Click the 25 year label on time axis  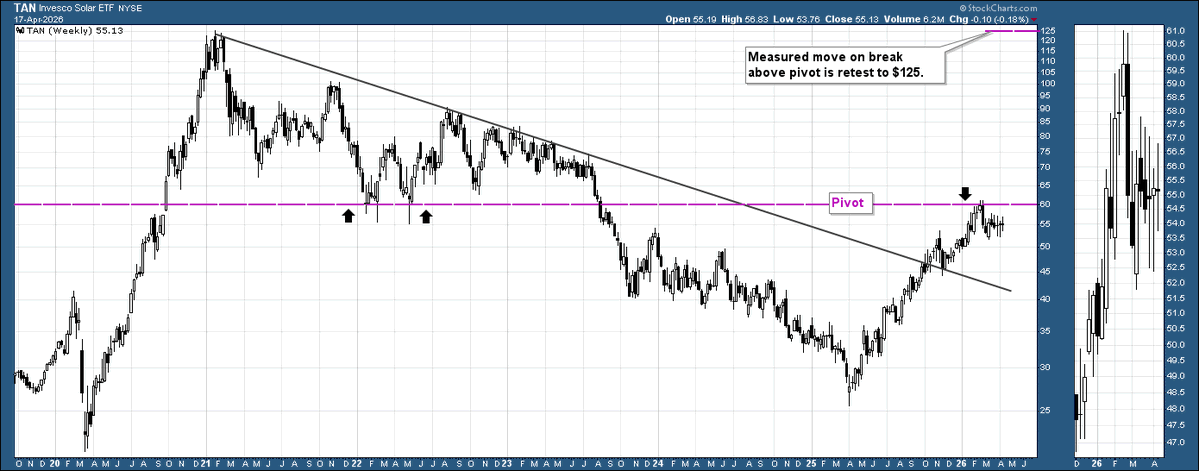[811, 463]
